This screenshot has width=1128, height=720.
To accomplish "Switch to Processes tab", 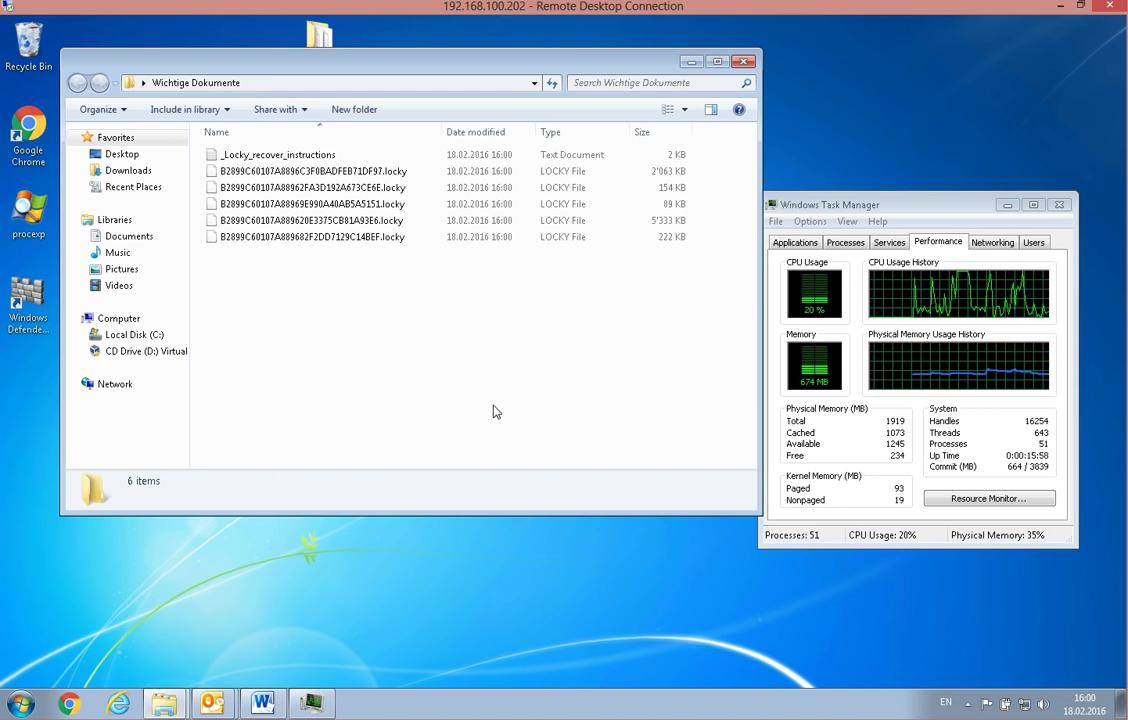I will coord(845,242).
